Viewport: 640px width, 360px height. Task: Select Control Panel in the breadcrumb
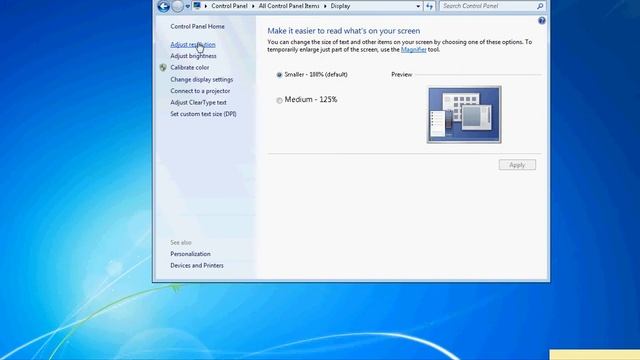[x=229, y=6]
